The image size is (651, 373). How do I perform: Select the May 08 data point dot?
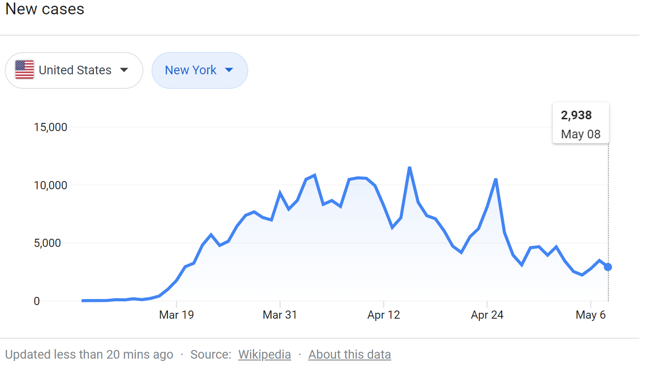point(608,267)
